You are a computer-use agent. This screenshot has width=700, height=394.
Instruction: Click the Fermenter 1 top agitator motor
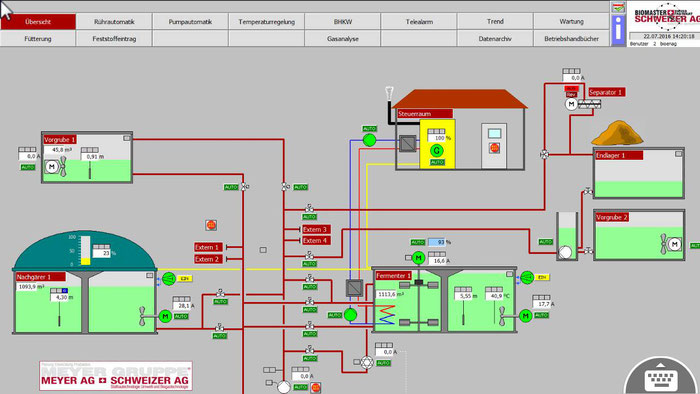(x=418, y=257)
